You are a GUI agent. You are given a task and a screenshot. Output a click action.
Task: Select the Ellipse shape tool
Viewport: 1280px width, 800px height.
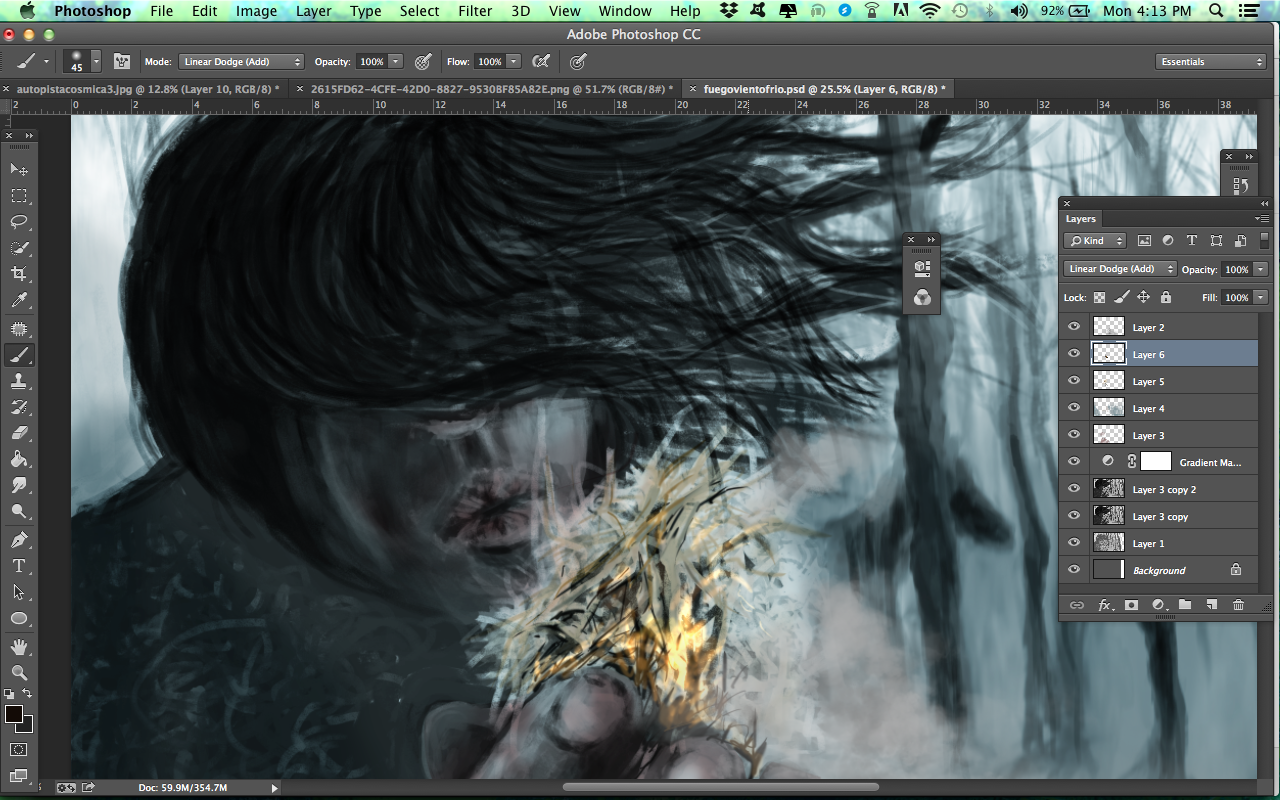(19, 619)
